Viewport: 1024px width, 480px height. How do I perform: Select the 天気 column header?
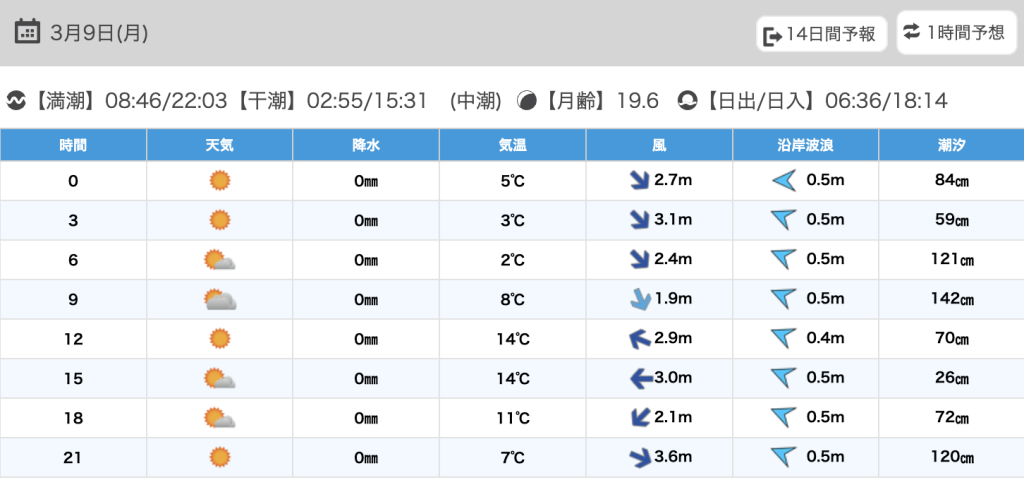coord(219,145)
